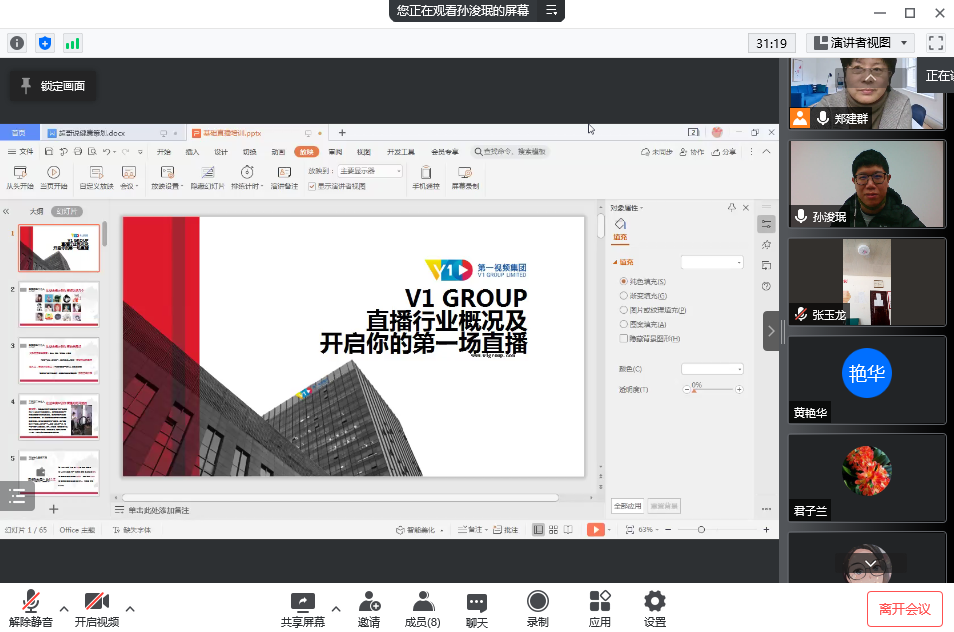
Task: Expand audio options arrow beside 解除静音
Action: click(64, 609)
